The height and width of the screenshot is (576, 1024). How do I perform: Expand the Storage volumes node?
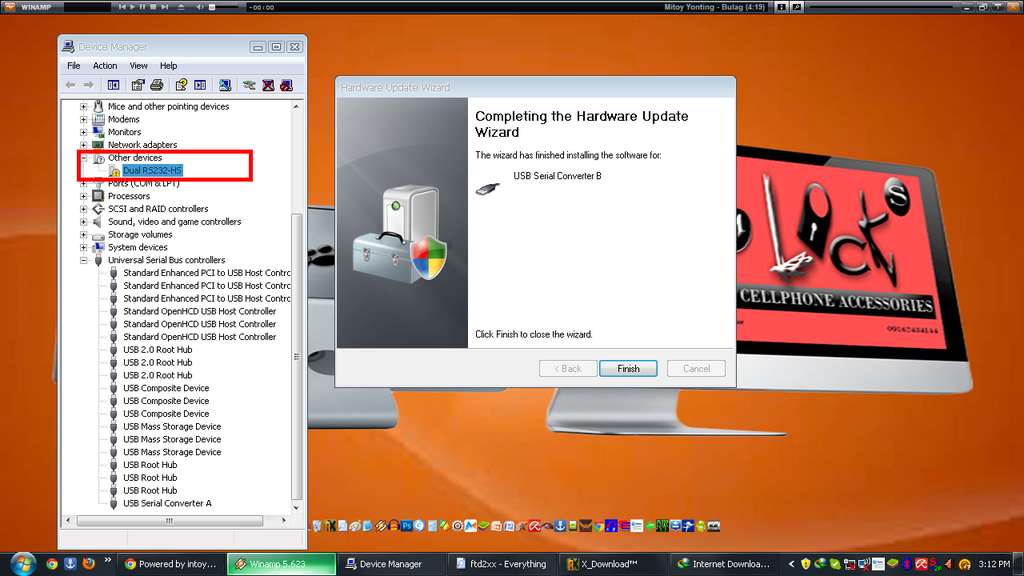tap(84, 234)
